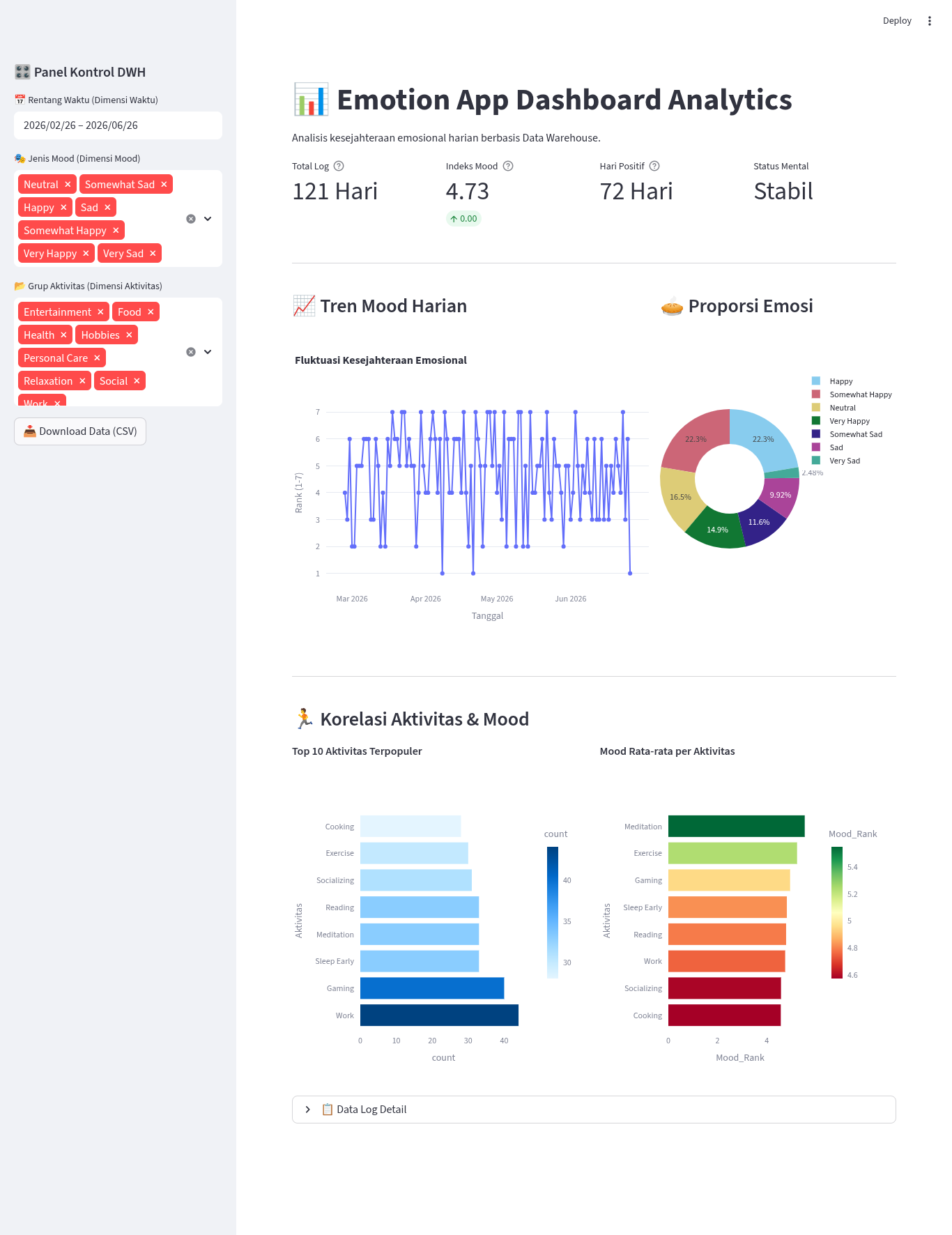Viewport: 952px width, 1235px height.
Task: Remove the Very Happy mood tag
Action: coord(86,254)
